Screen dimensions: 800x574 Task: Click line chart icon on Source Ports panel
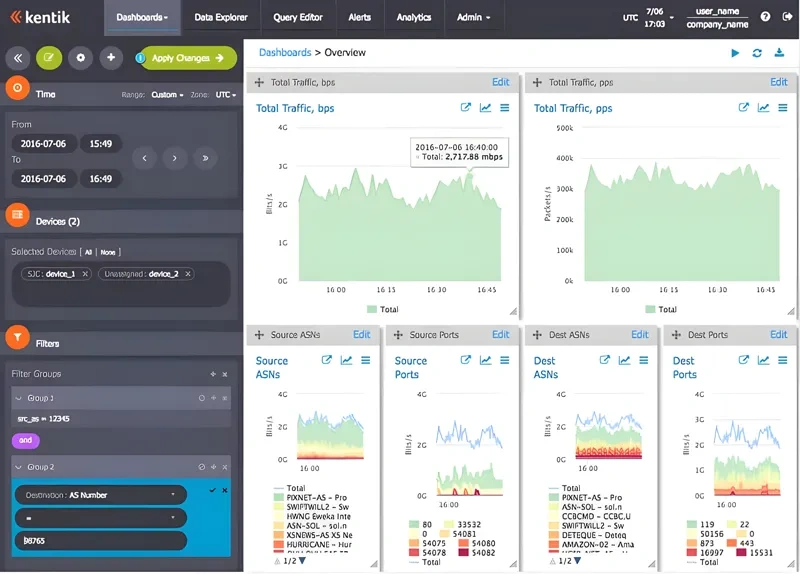tap(484, 361)
